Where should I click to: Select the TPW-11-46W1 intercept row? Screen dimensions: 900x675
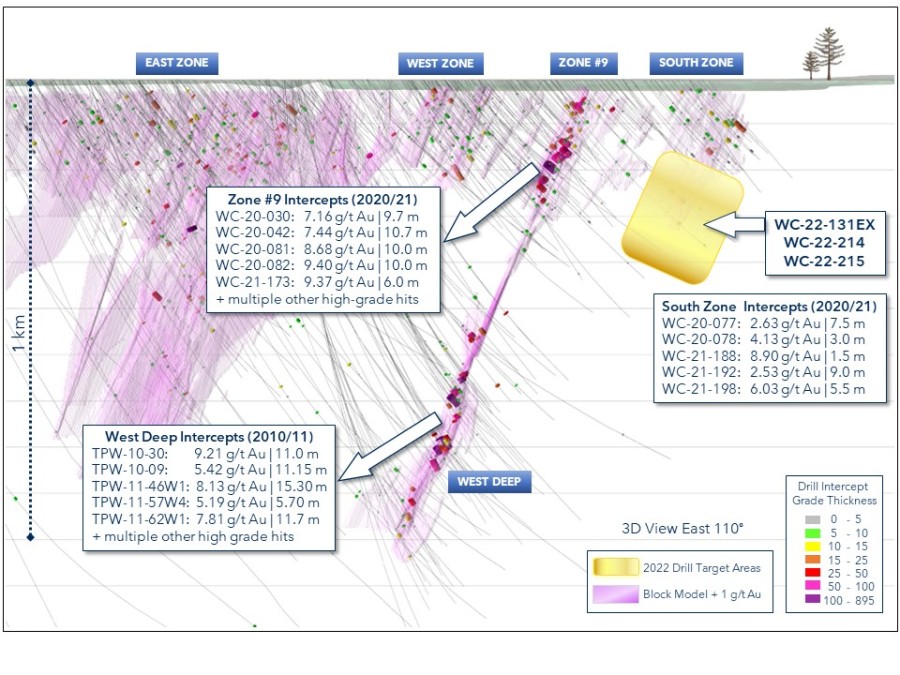(210, 486)
